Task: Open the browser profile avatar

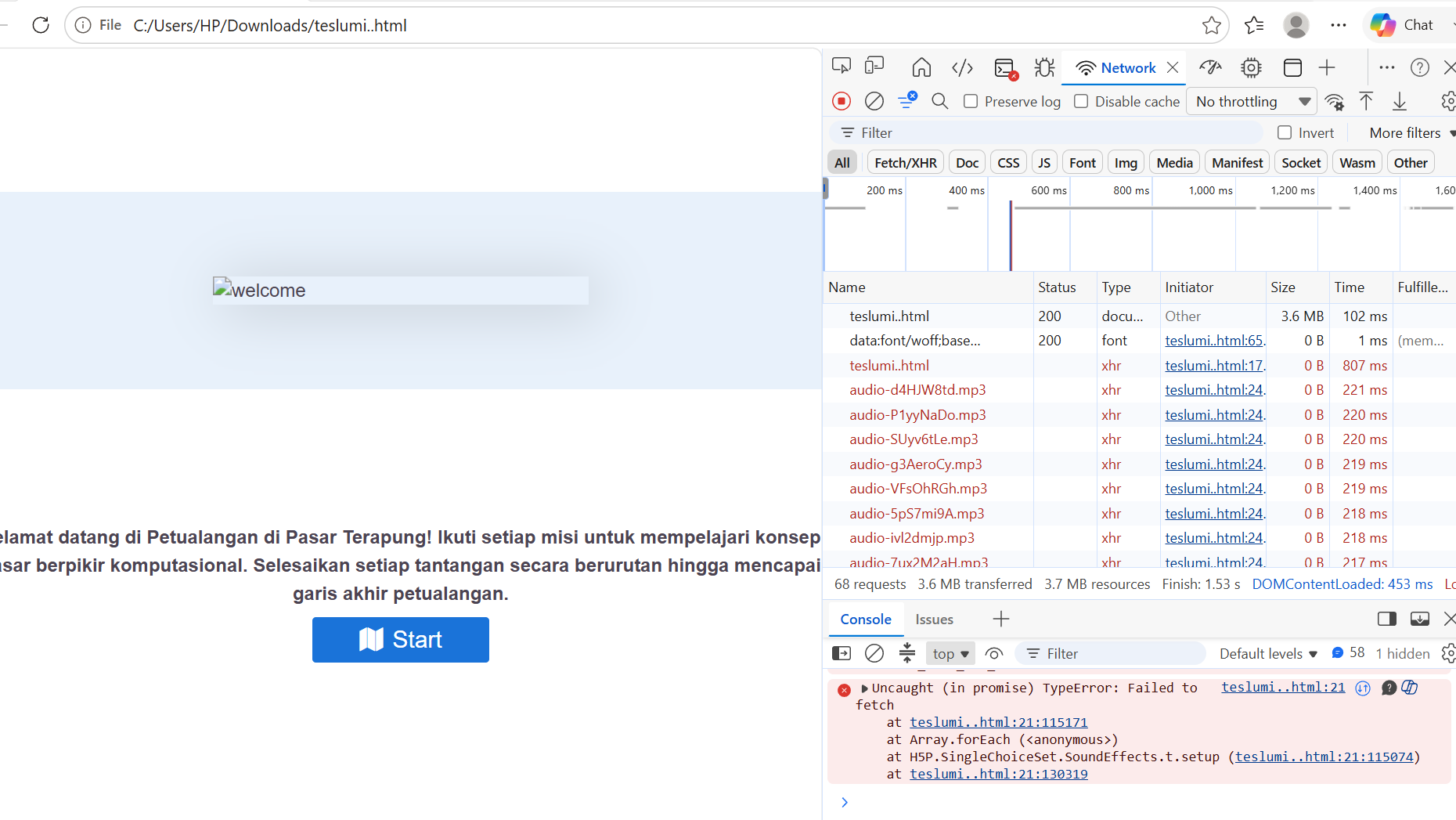Action: [1296, 25]
